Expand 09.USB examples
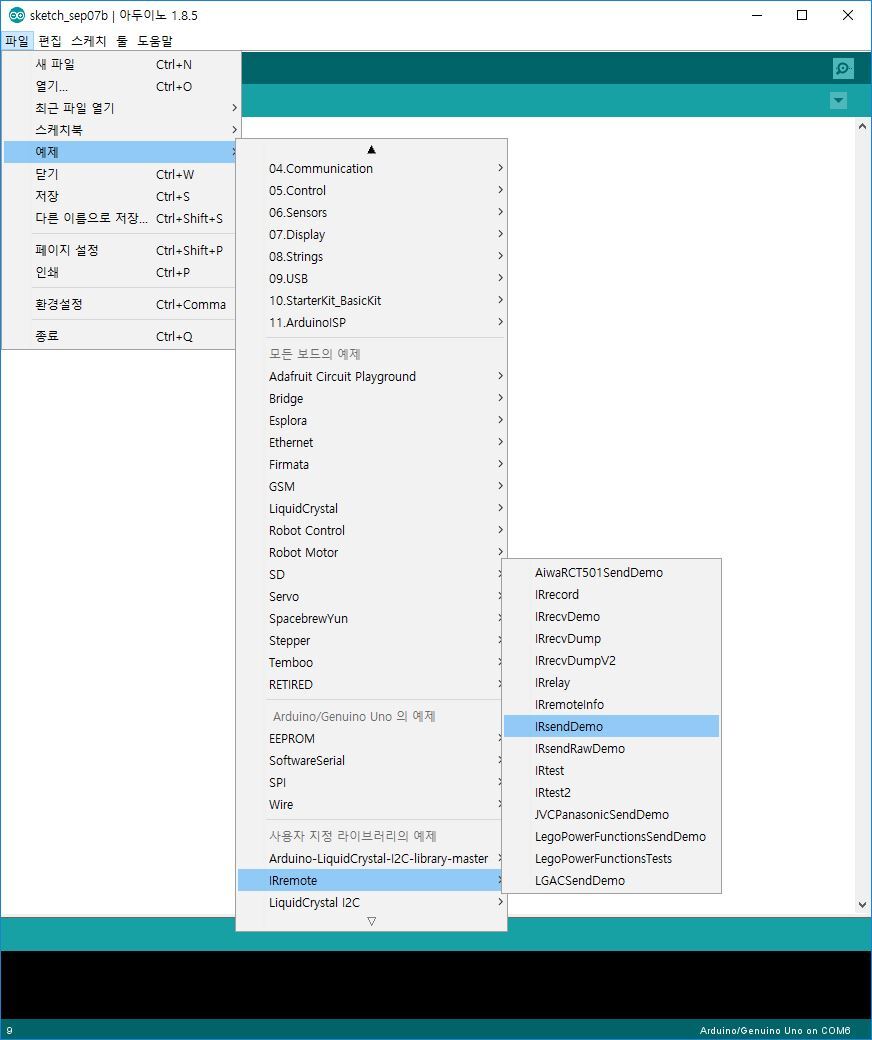 coord(371,279)
